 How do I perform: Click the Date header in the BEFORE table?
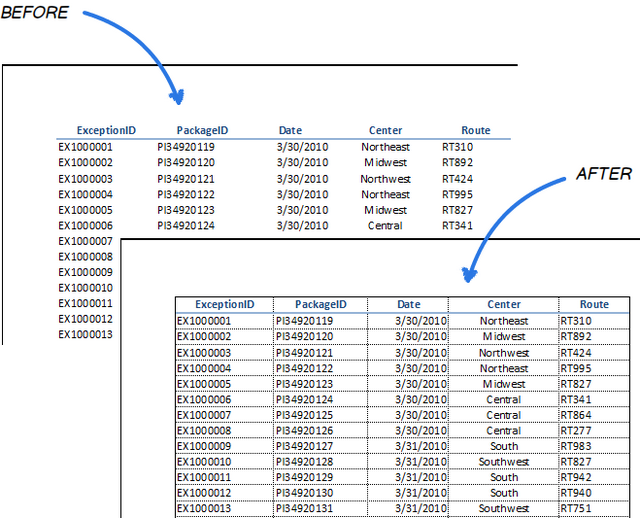pyautogui.click(x=290, y=130)
